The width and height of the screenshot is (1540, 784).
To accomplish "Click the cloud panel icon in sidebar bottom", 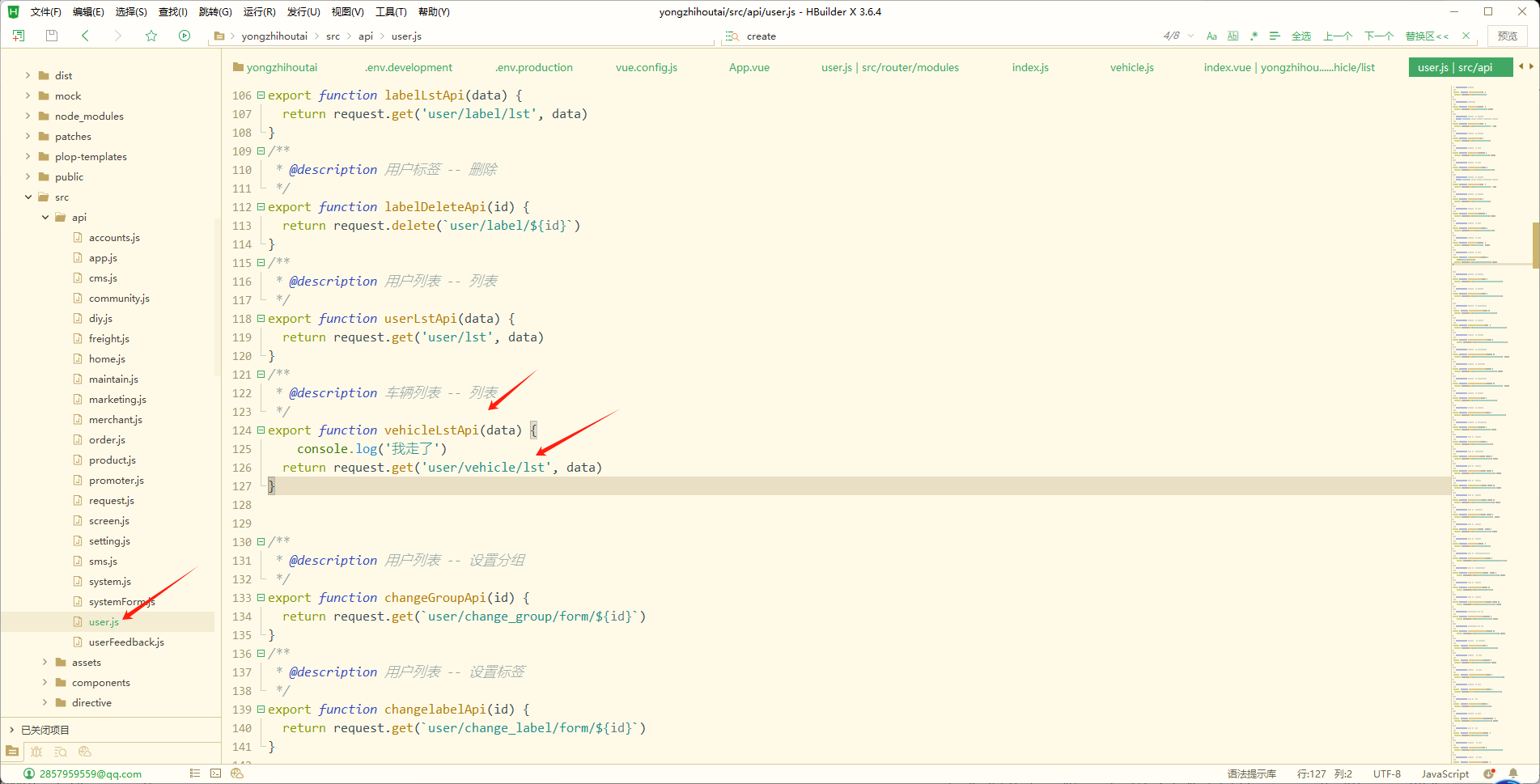I will pyautogui.click(x=85, y=752).
